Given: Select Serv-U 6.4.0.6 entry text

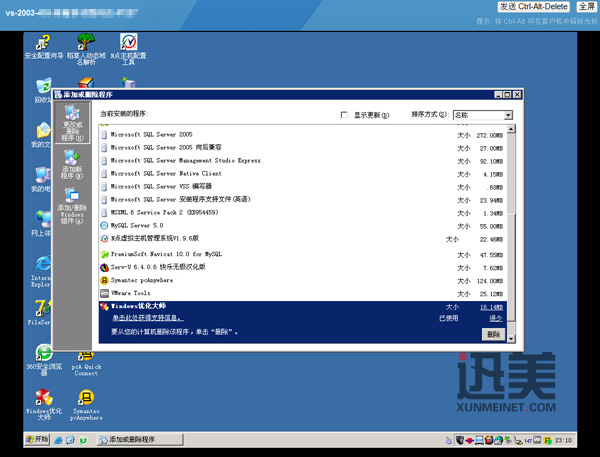Looking at the screenshot, I should coord(158,267).
